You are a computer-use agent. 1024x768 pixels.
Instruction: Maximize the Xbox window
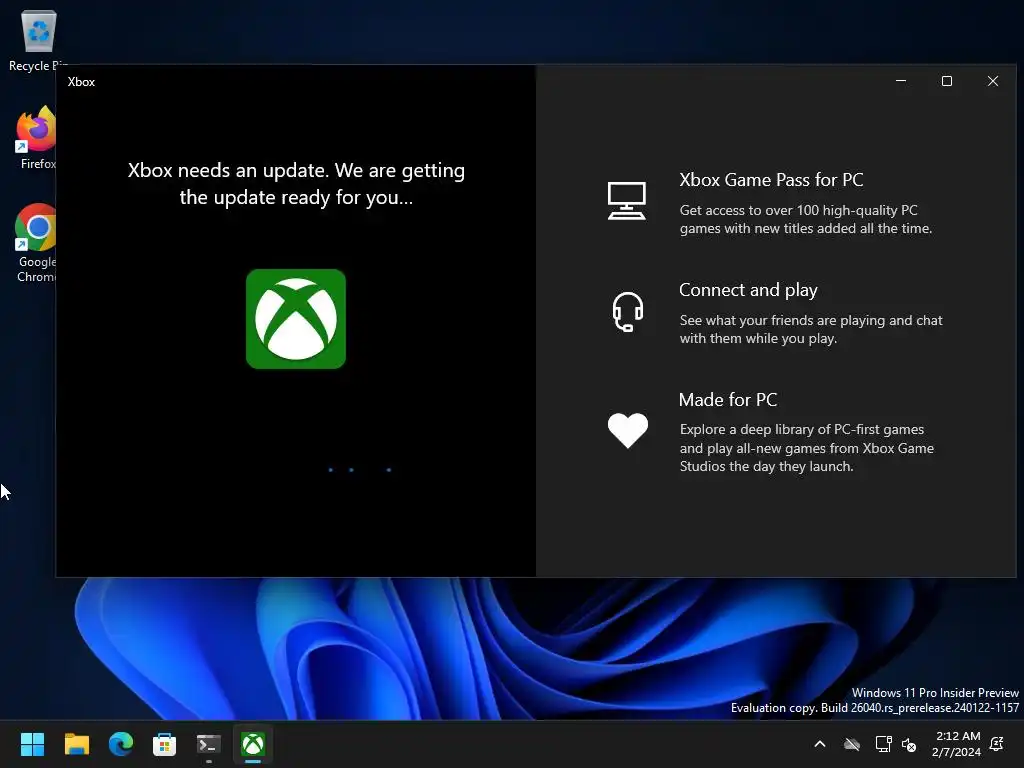tap(947, 81)
